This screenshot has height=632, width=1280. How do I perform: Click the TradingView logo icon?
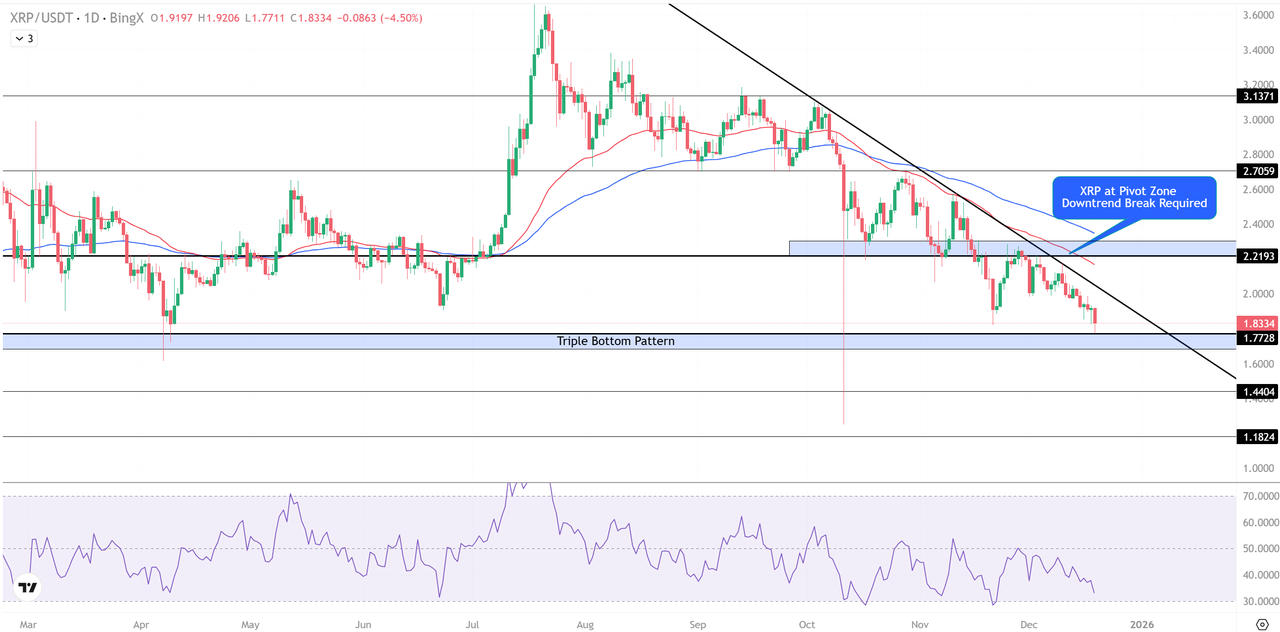click(28, 588)
